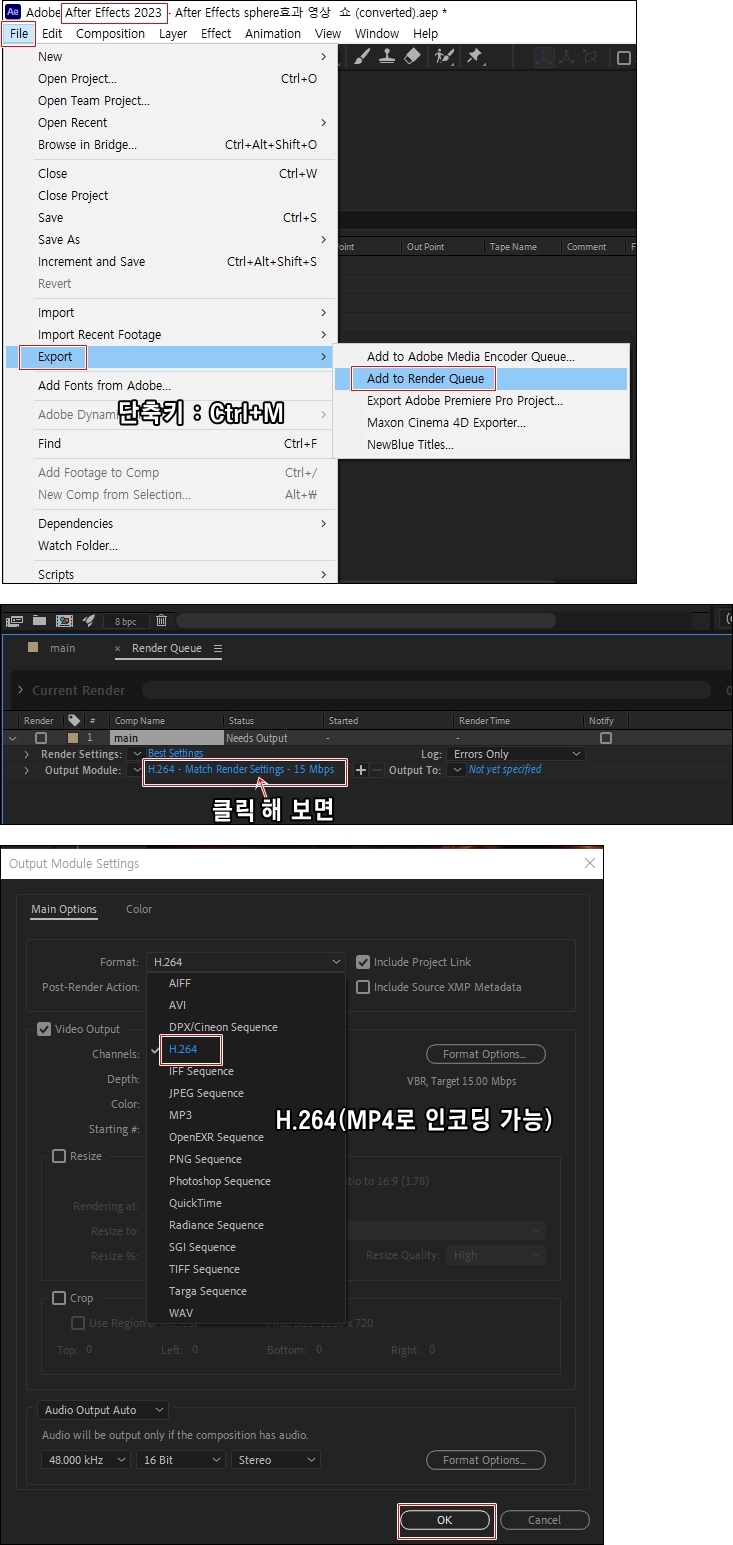Image resolution: width=733 pixels, height=1545 pixels.
Task: Close the Render Queue tab with x
Action: coord(118,648)
